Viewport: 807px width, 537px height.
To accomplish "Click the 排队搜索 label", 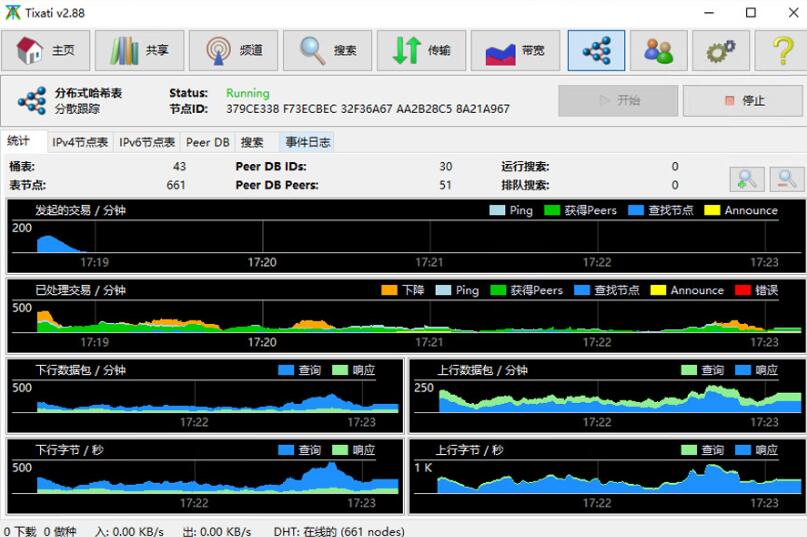I will (525, 185).
